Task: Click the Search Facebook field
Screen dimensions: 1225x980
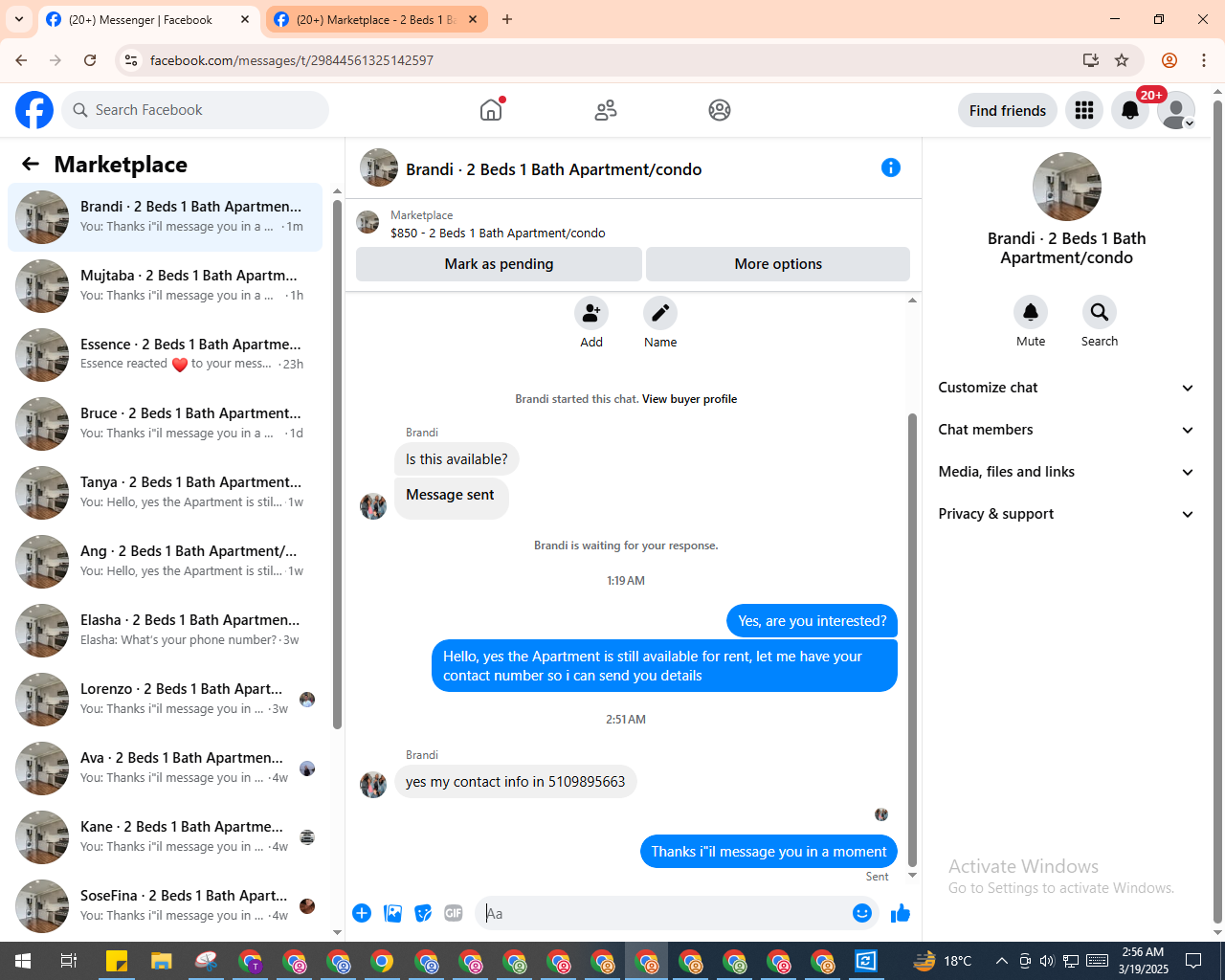Action: pyautogui.click(x=195, y=110)
